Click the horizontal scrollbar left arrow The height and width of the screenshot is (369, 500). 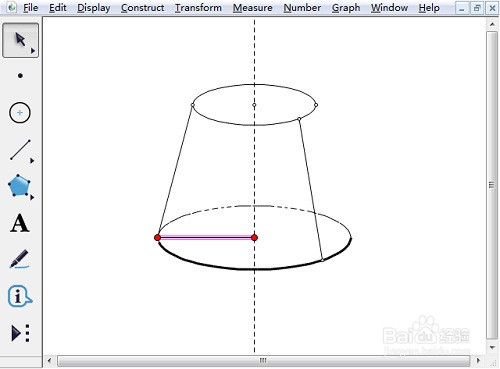click(50, 360)
